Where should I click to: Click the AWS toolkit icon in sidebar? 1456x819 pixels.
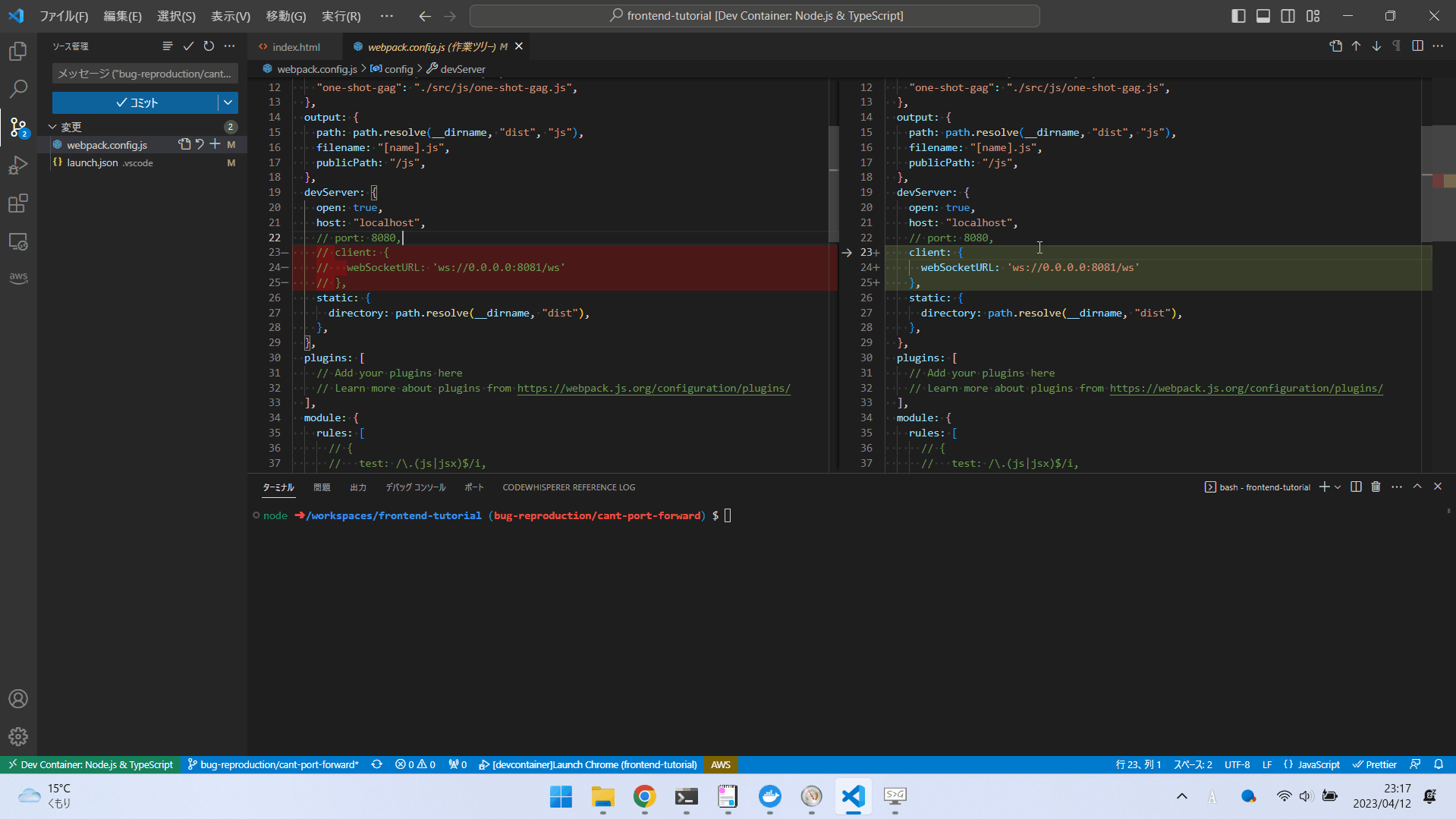[18, 278]
